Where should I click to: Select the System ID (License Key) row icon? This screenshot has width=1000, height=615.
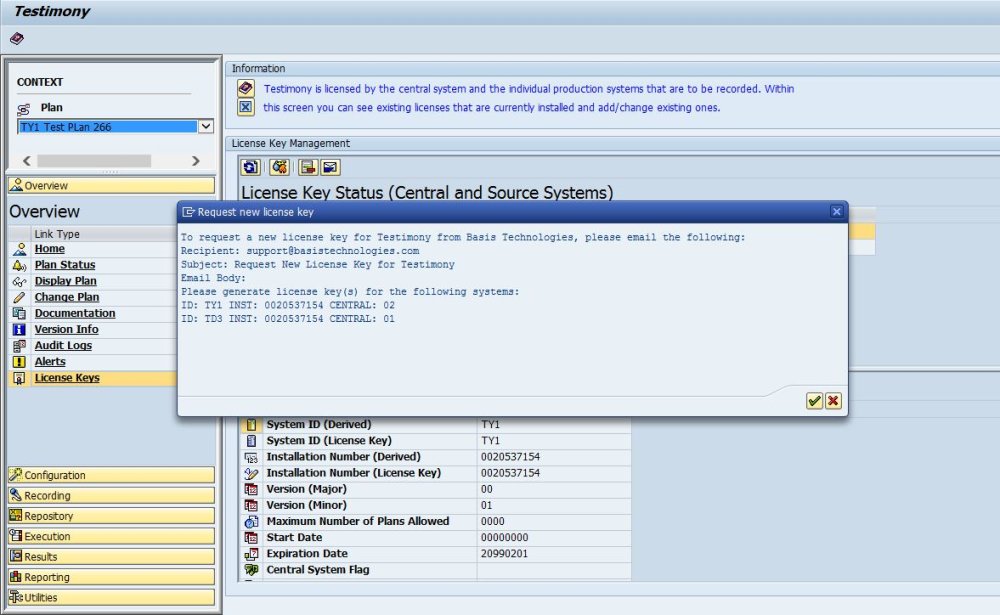click(251, 441)
